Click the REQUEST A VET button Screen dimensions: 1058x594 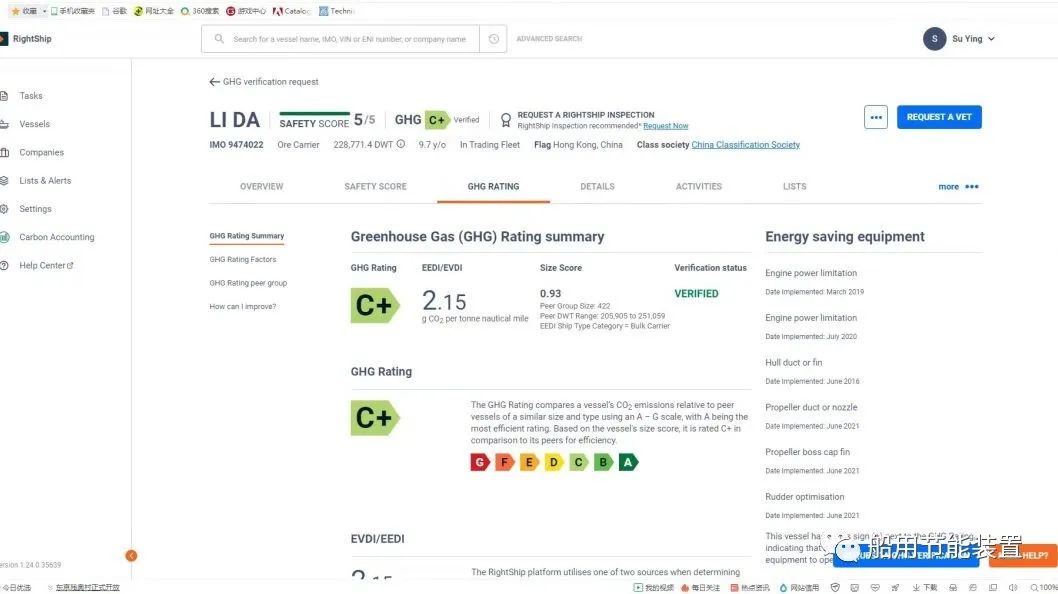(x=939, y=117)
